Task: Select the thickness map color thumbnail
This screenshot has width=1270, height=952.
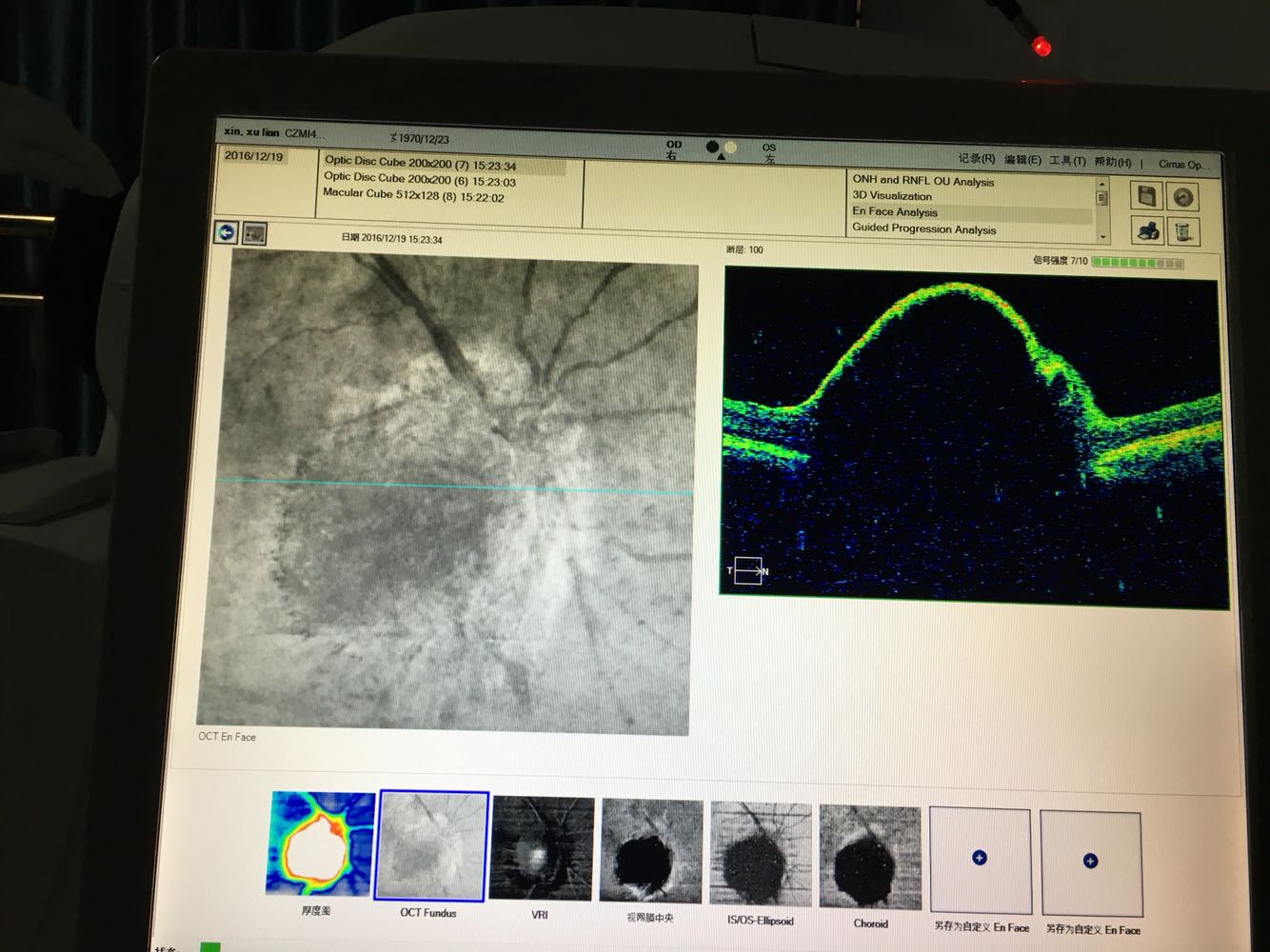Action: pyautogui.click(x=322, y=843)
